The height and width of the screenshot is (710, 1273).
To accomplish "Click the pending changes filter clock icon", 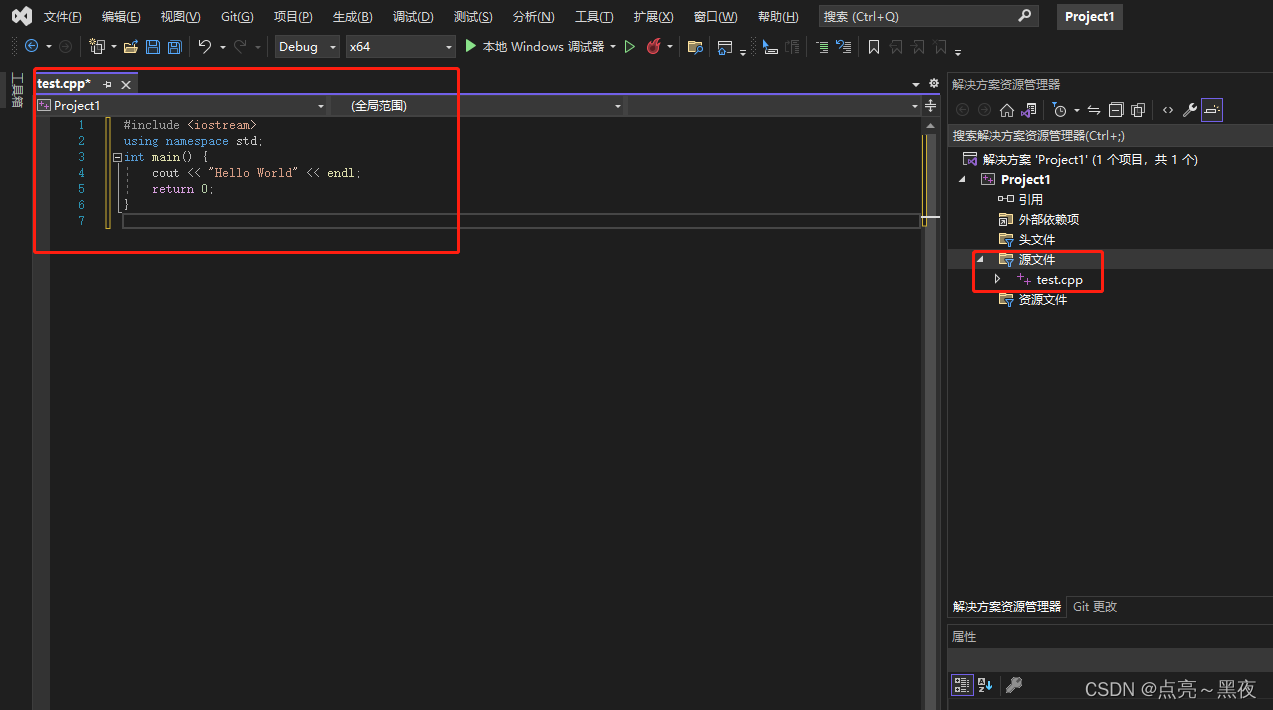I will pos(1060,110).
